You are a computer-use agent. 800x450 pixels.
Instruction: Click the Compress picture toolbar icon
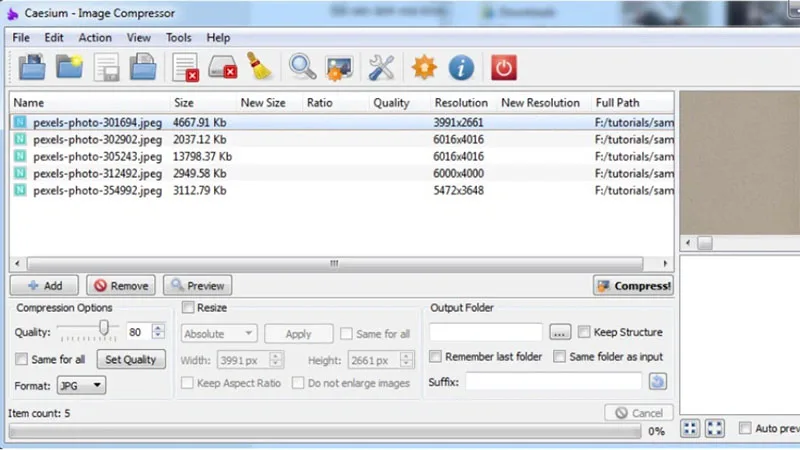[x=339, y=68]
